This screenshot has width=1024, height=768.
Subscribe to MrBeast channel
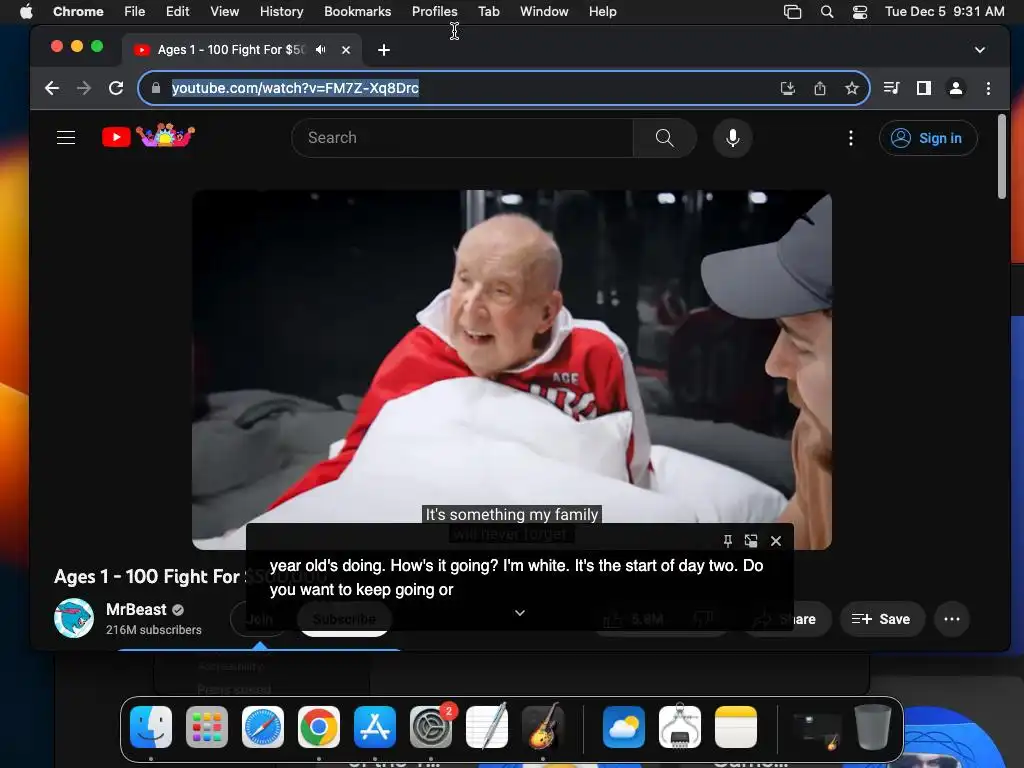point(344,619)
